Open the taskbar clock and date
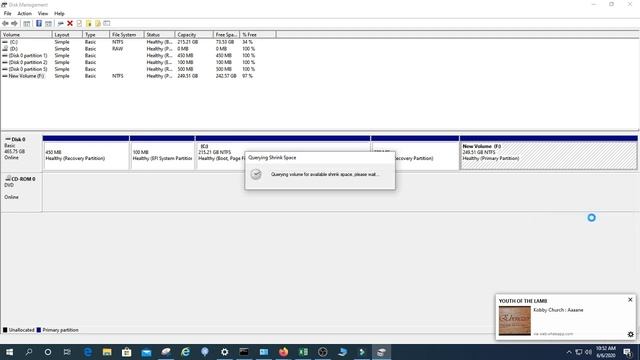 coord(605,352)
